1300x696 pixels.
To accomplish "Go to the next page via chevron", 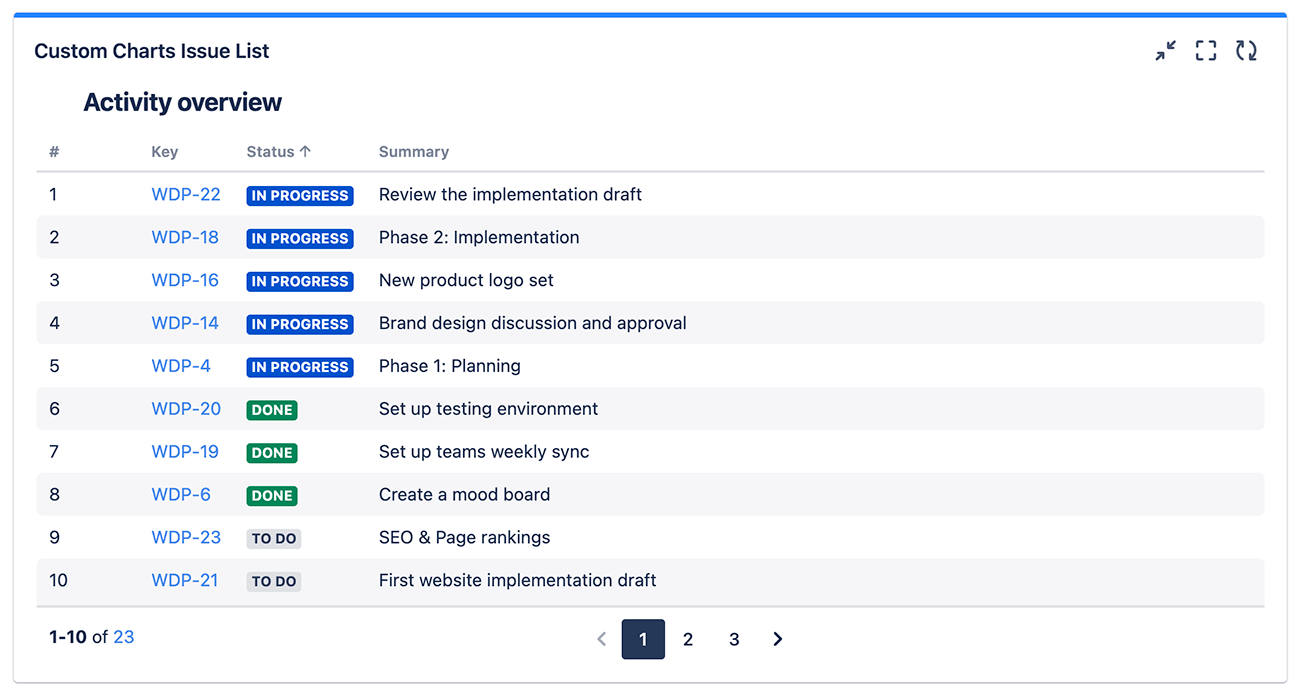I will pos(777,639).
